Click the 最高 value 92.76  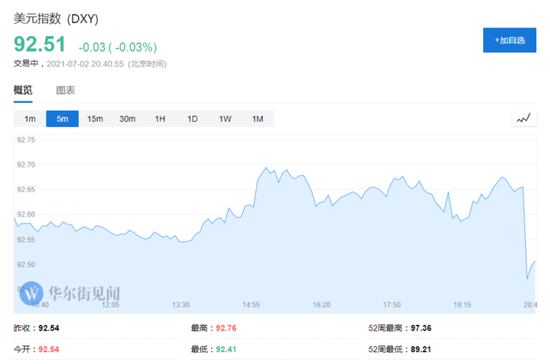pyautogui.click(x=226, y=328)
